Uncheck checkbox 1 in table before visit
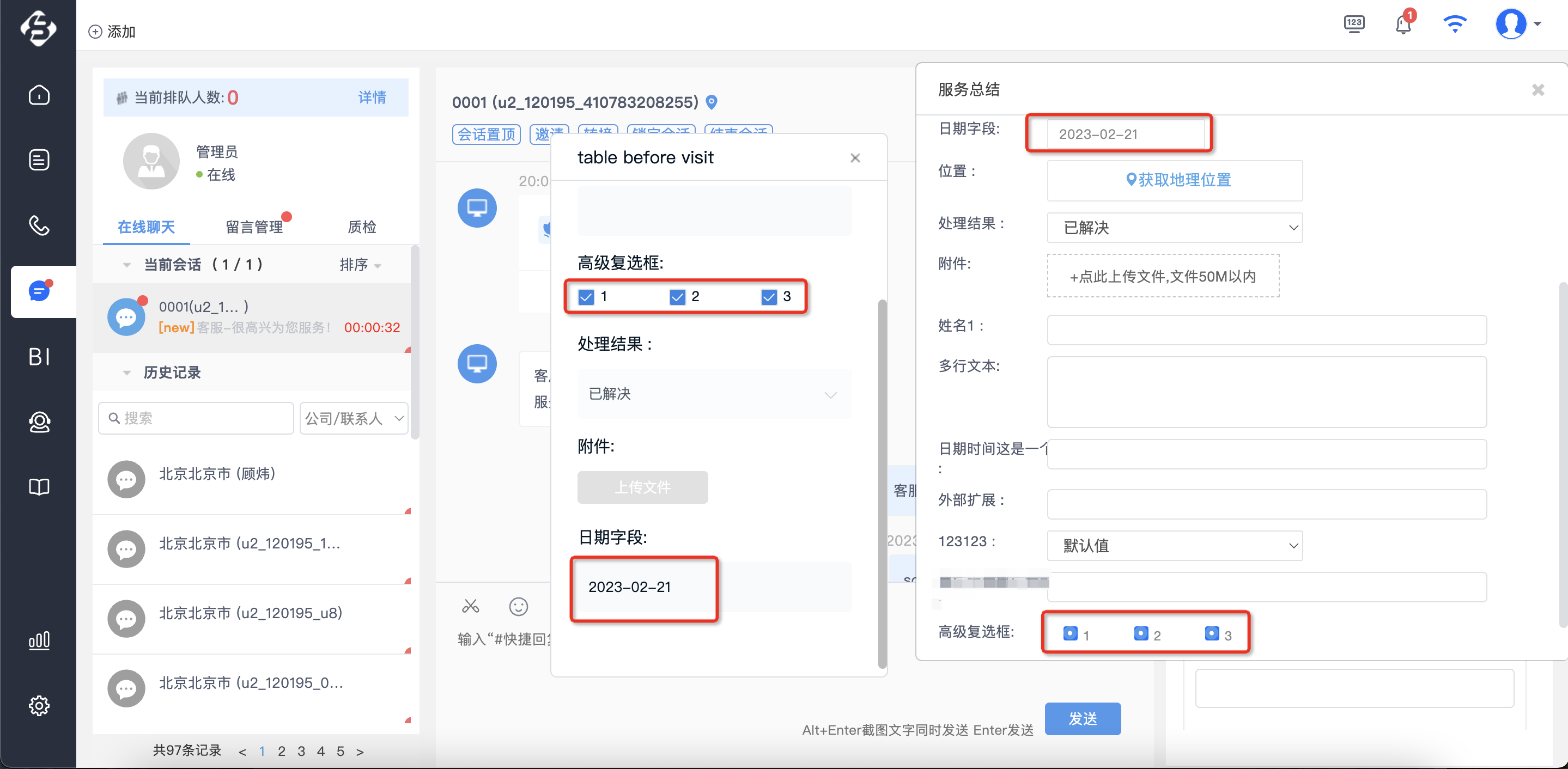The width and height of the screenshot is (1568, 769). point(586,297)
